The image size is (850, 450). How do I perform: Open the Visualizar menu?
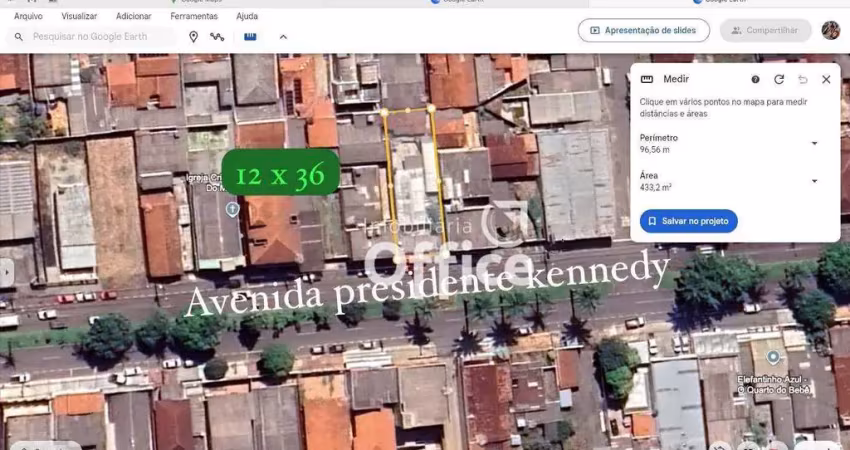(79, 16)
